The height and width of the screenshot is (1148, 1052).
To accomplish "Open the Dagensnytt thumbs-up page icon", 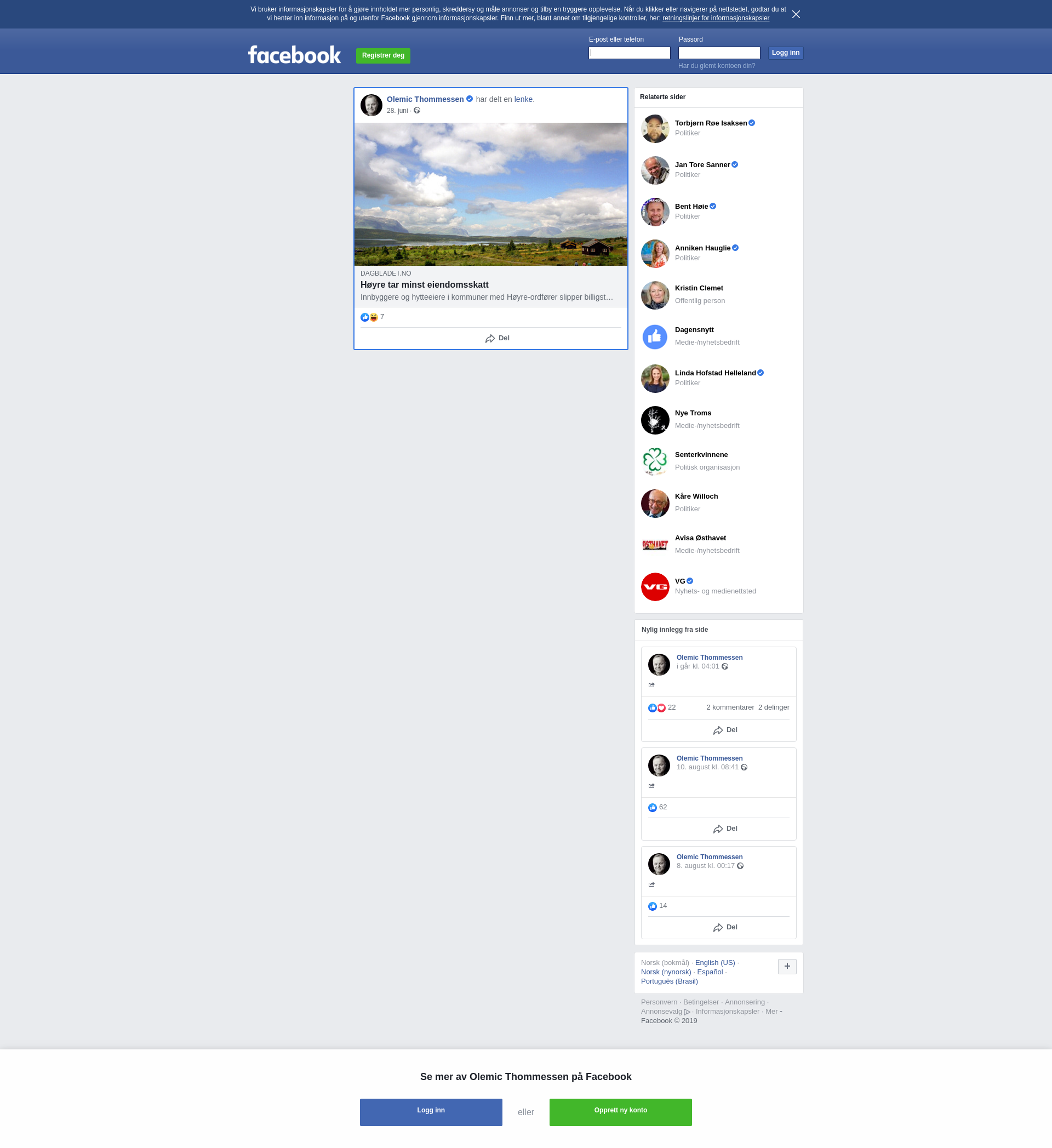I will tap(655, 336).
